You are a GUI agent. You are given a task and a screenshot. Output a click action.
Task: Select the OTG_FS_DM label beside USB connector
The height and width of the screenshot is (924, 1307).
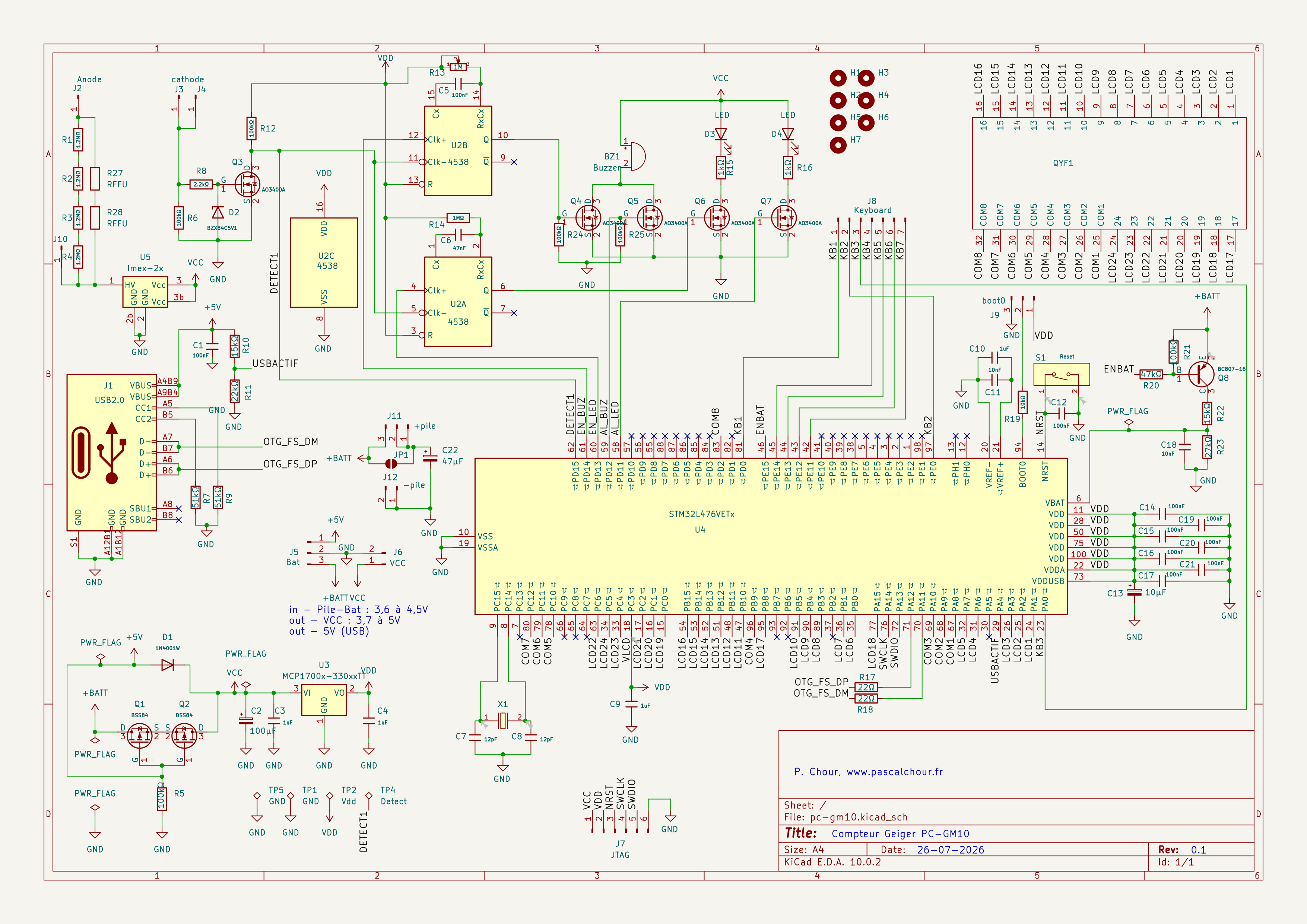pos(290,442)
